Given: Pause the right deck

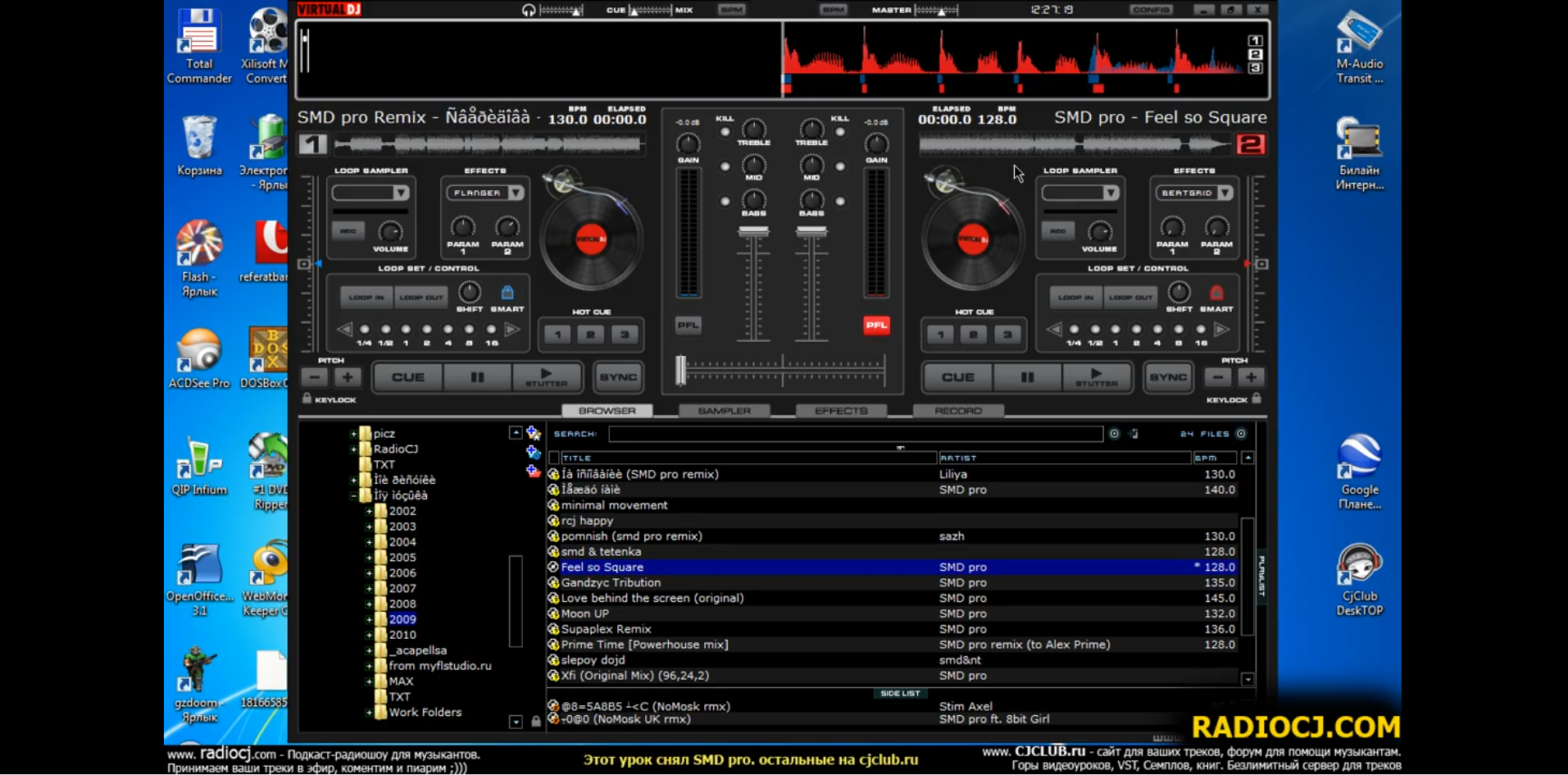Looking at the screenshot, I should (x=1026, y=377).
